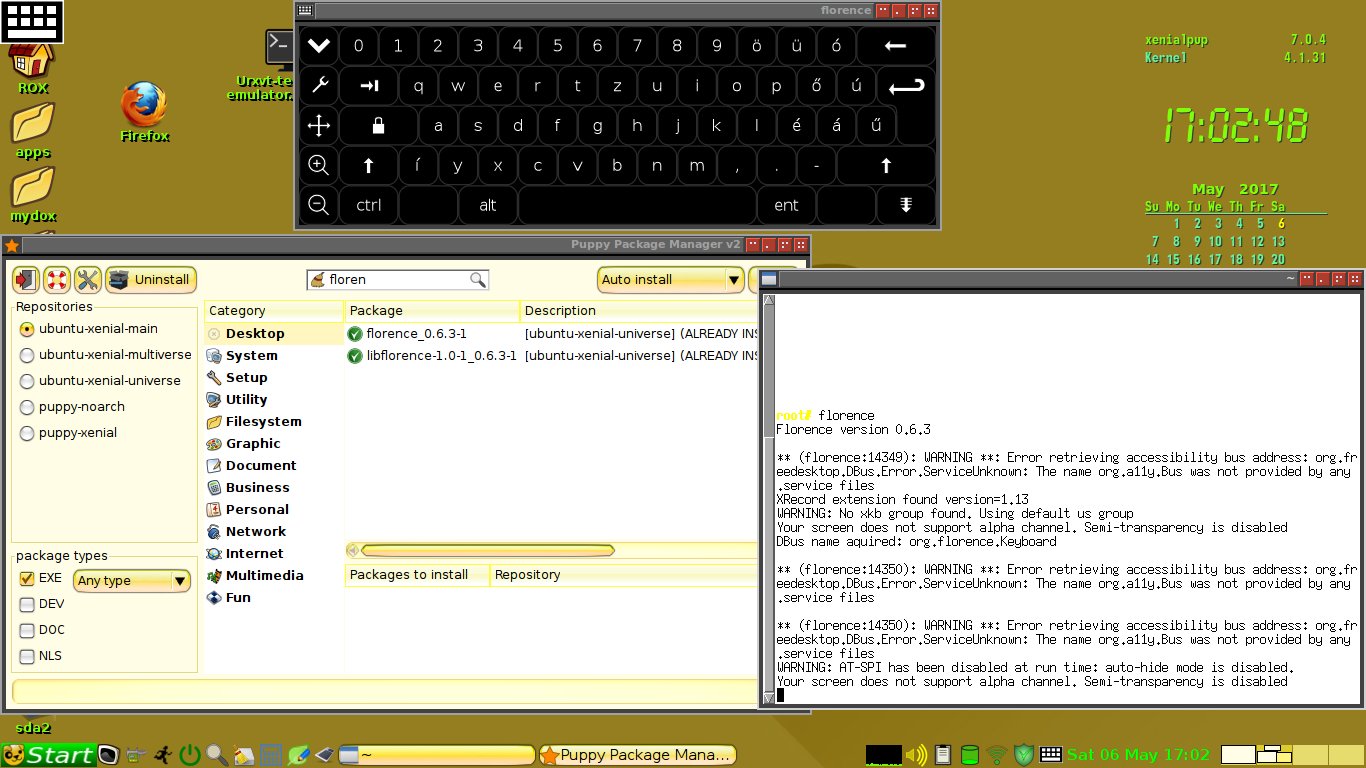
Task: Select the Fun category
Action: (x=274, y=598)
